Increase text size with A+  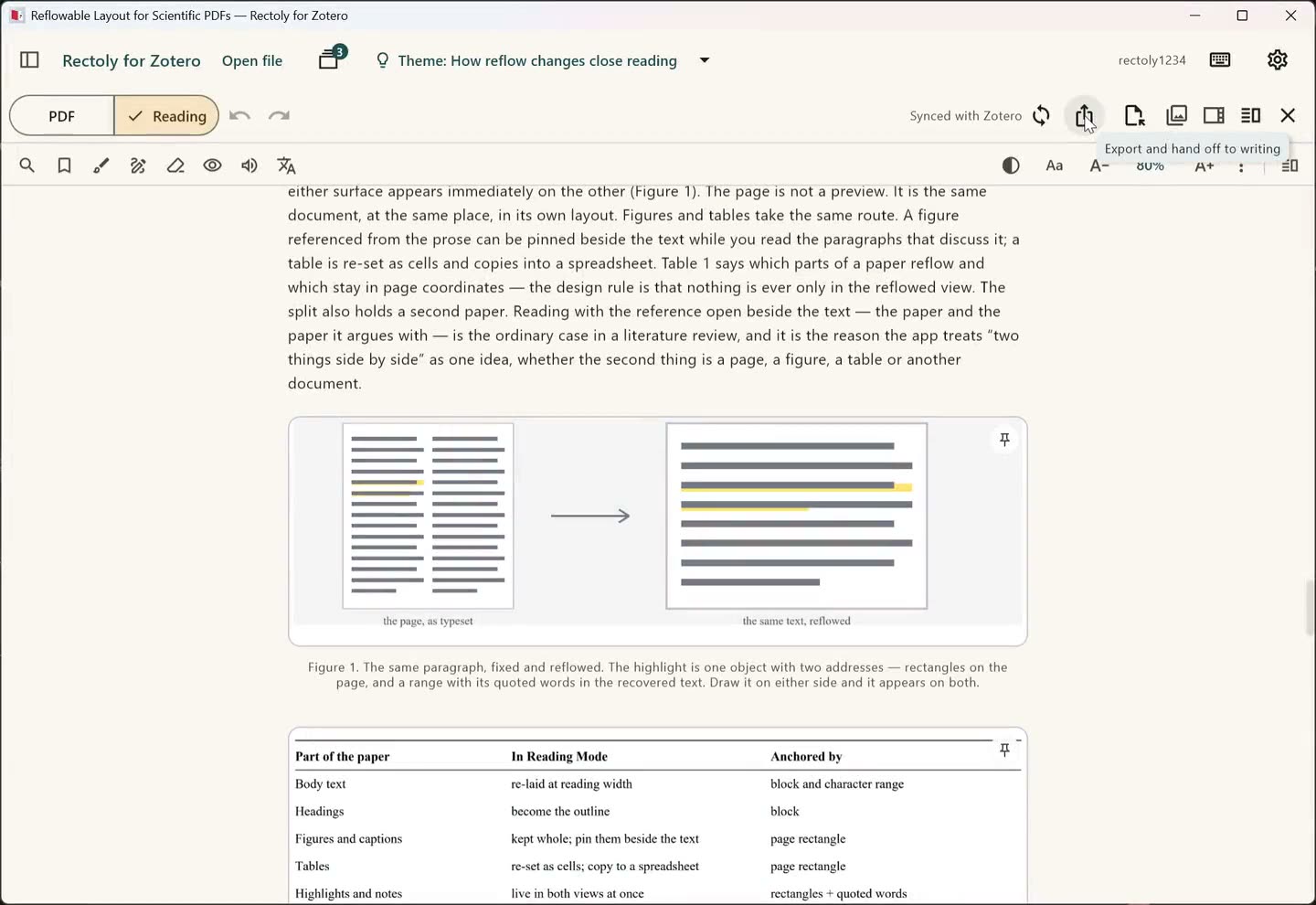click(x=1205, y=165)
